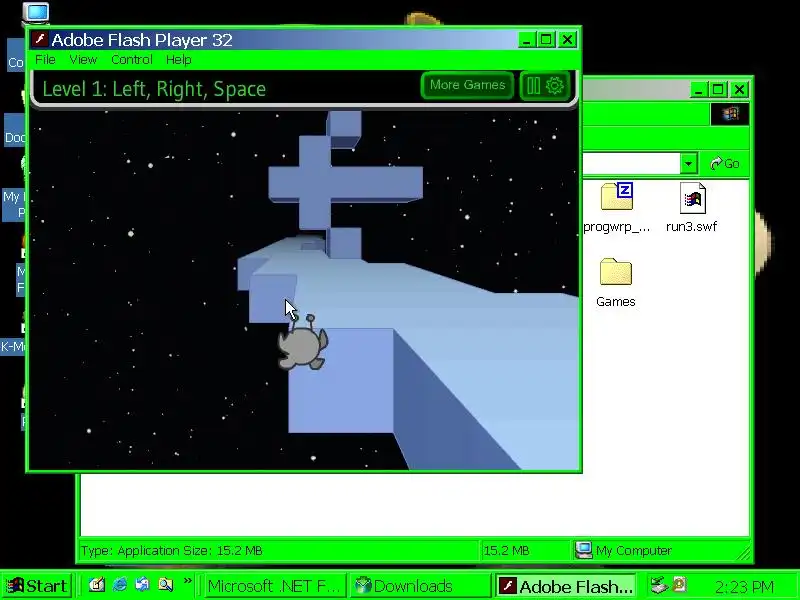Switch to Microsoft .NET F... taskbar button
800x600 pixels.
click(x=274, y=586)
